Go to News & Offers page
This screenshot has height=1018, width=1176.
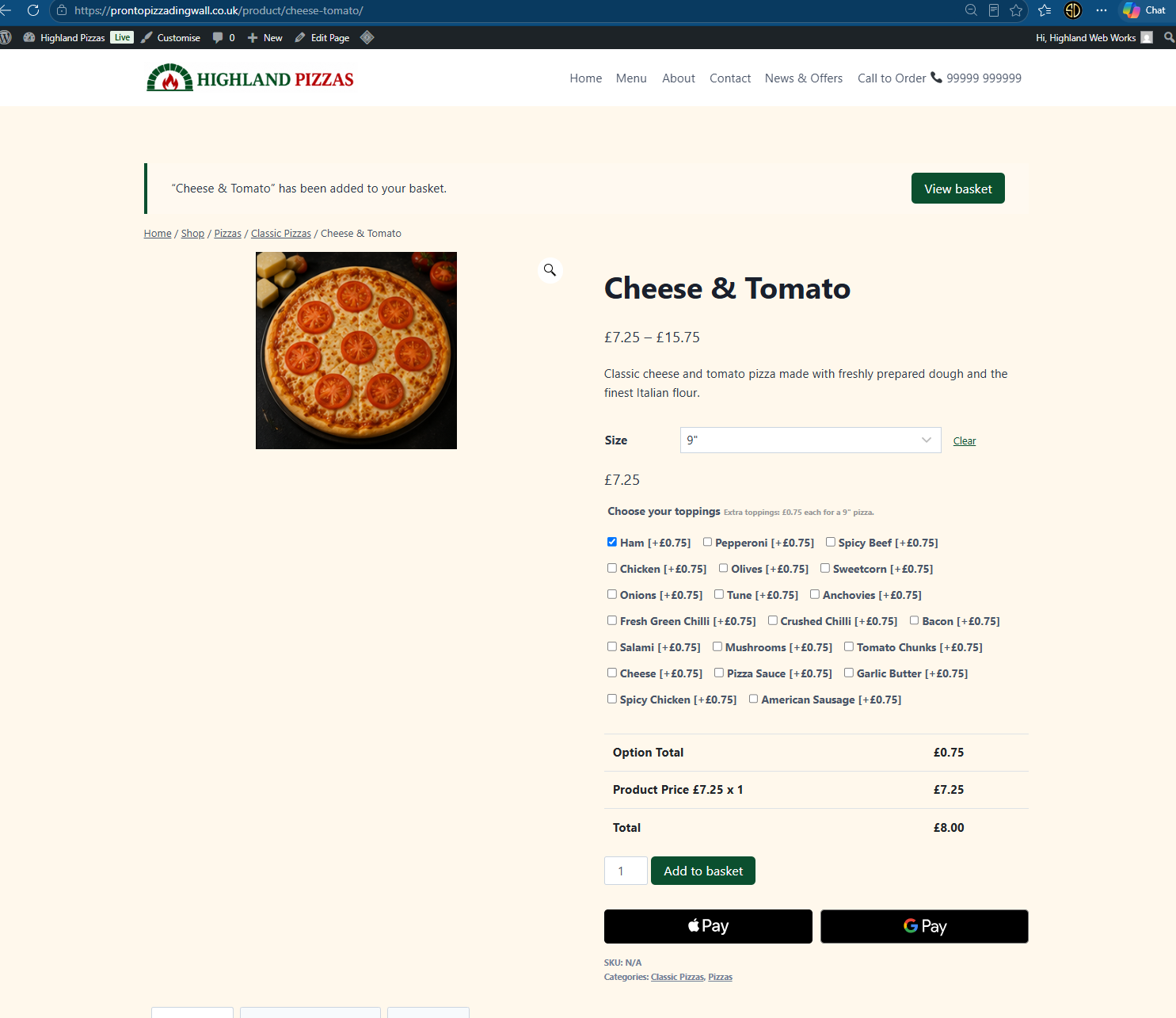click(803, 78)
